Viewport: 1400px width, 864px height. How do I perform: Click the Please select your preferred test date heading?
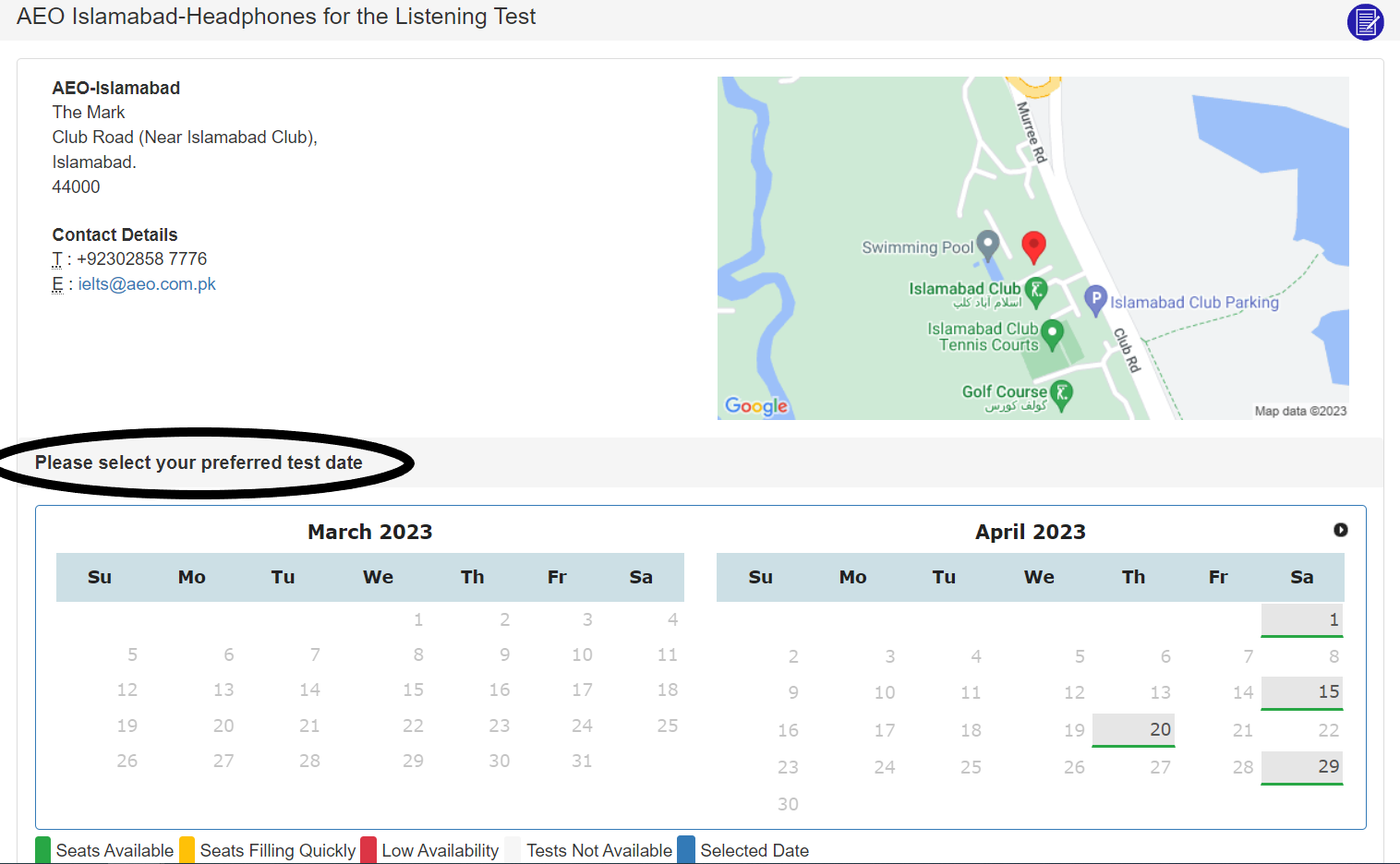click(x=199, y=462)
